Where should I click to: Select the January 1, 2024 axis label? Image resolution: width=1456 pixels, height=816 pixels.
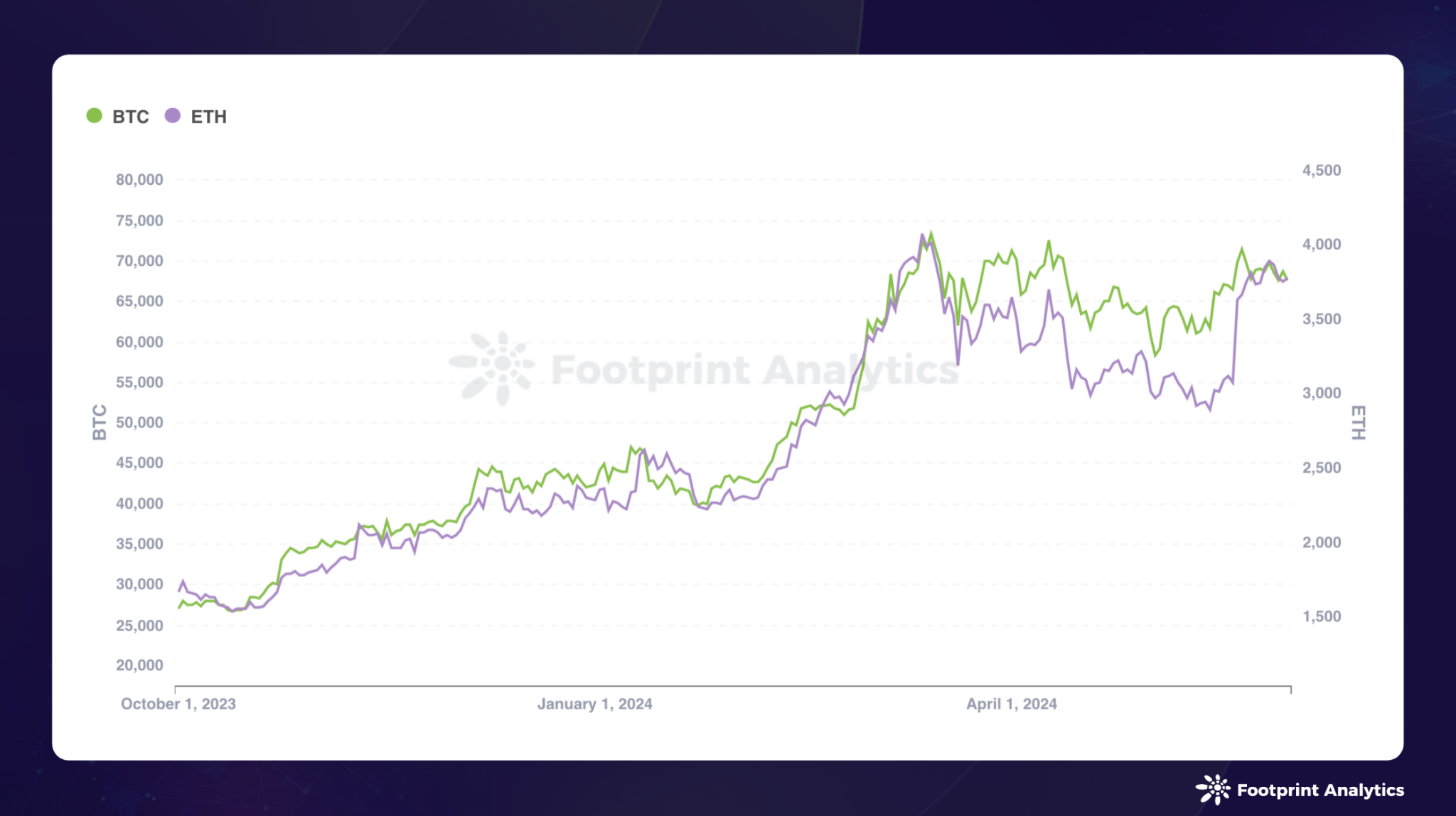tap(594, 704)
